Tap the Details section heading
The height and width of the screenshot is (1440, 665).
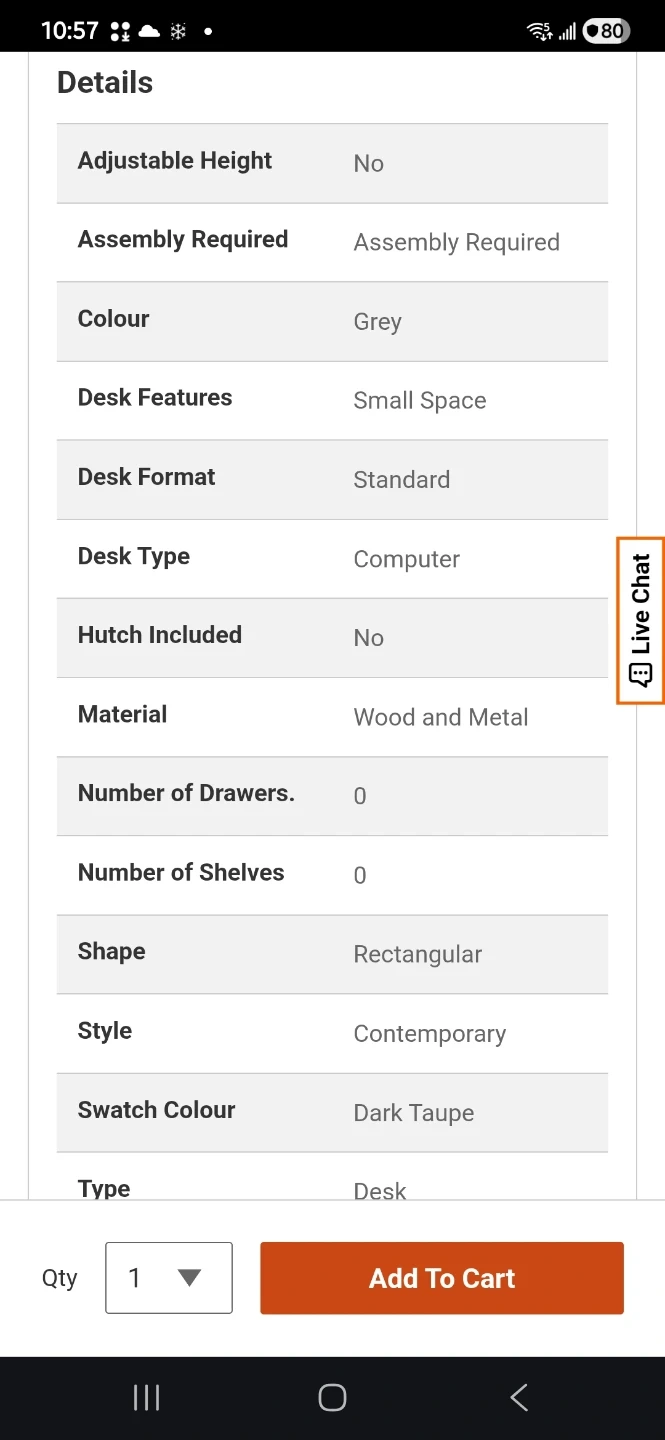tap(105, 83)
